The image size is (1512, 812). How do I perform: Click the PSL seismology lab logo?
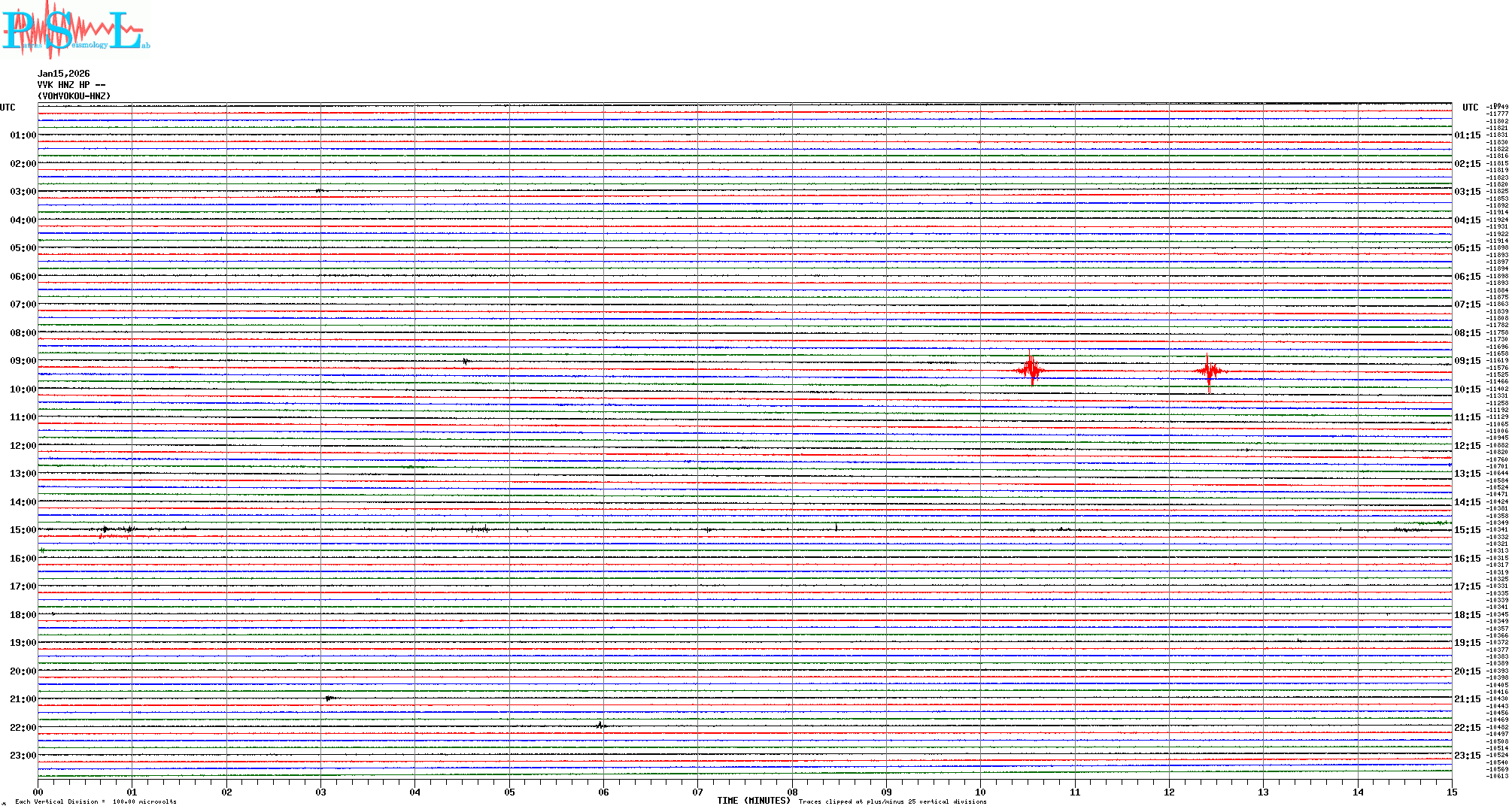[75, 30]
